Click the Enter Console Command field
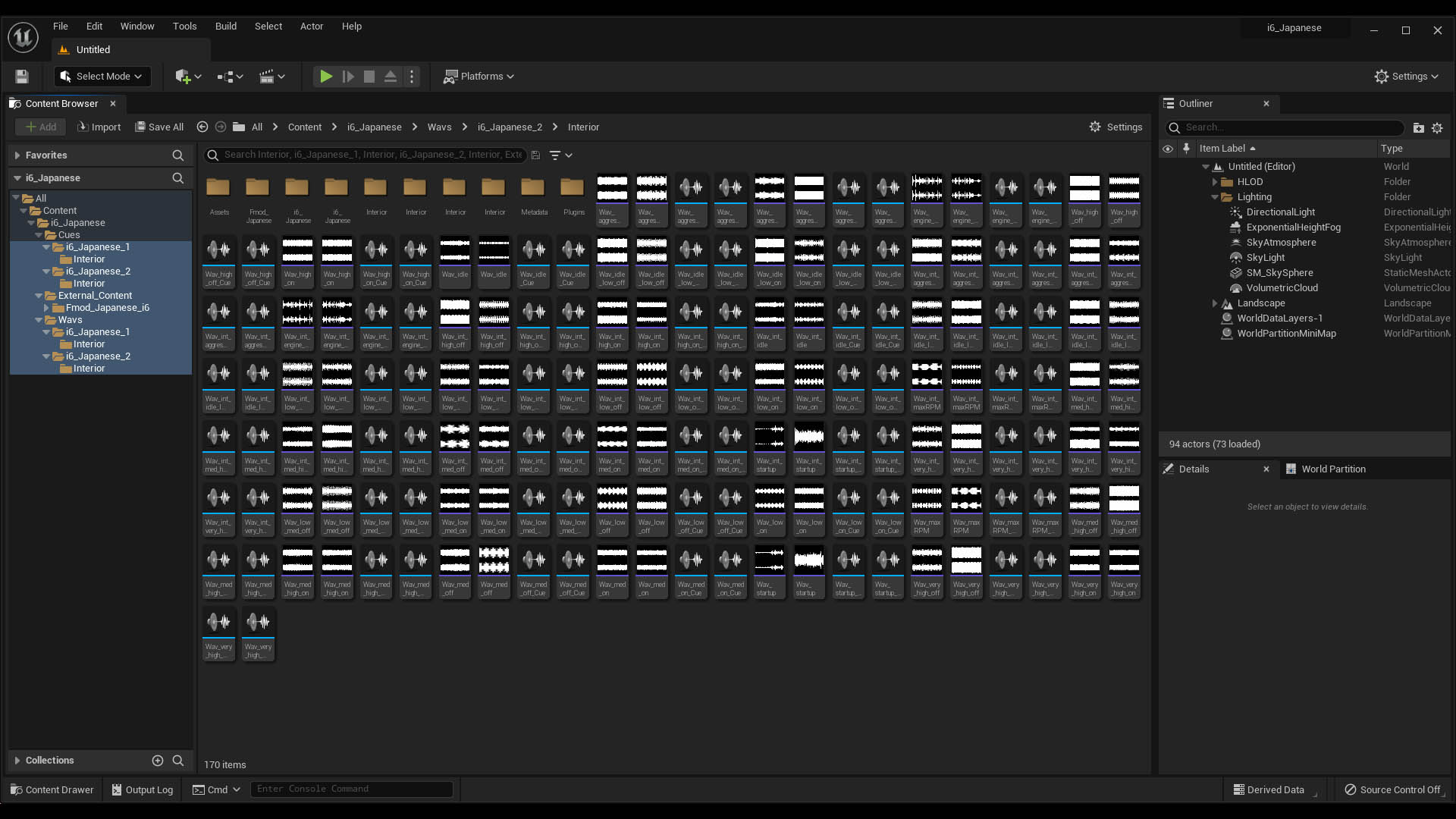This screenshot has width=1456, height=819. (x=352, y=789)
